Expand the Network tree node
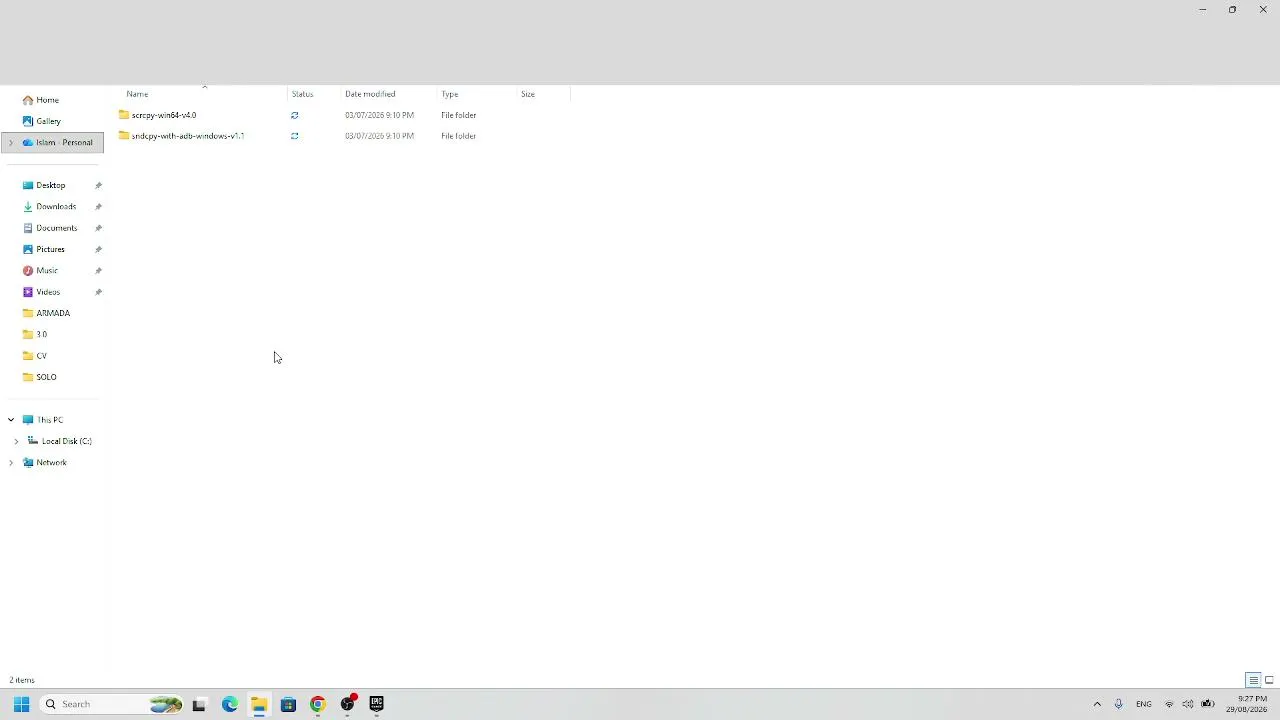The height and width of the screenshot is (720, 1280). 11,463
